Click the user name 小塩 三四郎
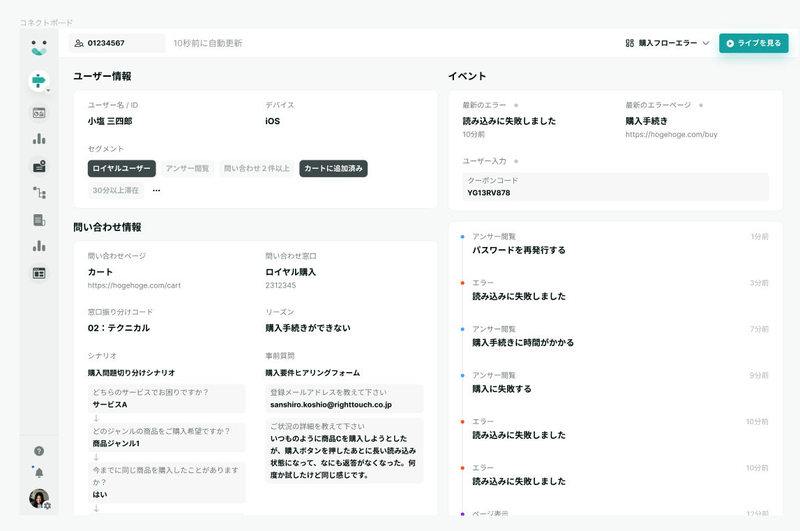This screenshot has height=531, width=800. (110, 121)
